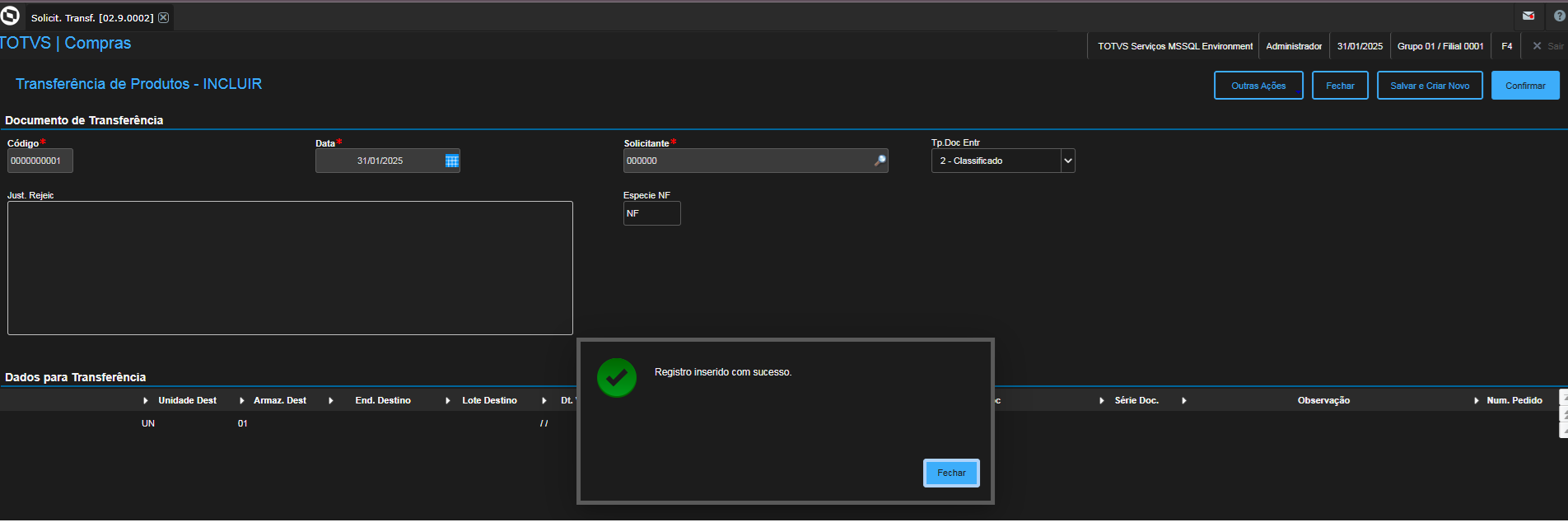This screenshot has height=527, width=1568.
Task: Open the Outras Ações menu
Action: [1258, 86]
